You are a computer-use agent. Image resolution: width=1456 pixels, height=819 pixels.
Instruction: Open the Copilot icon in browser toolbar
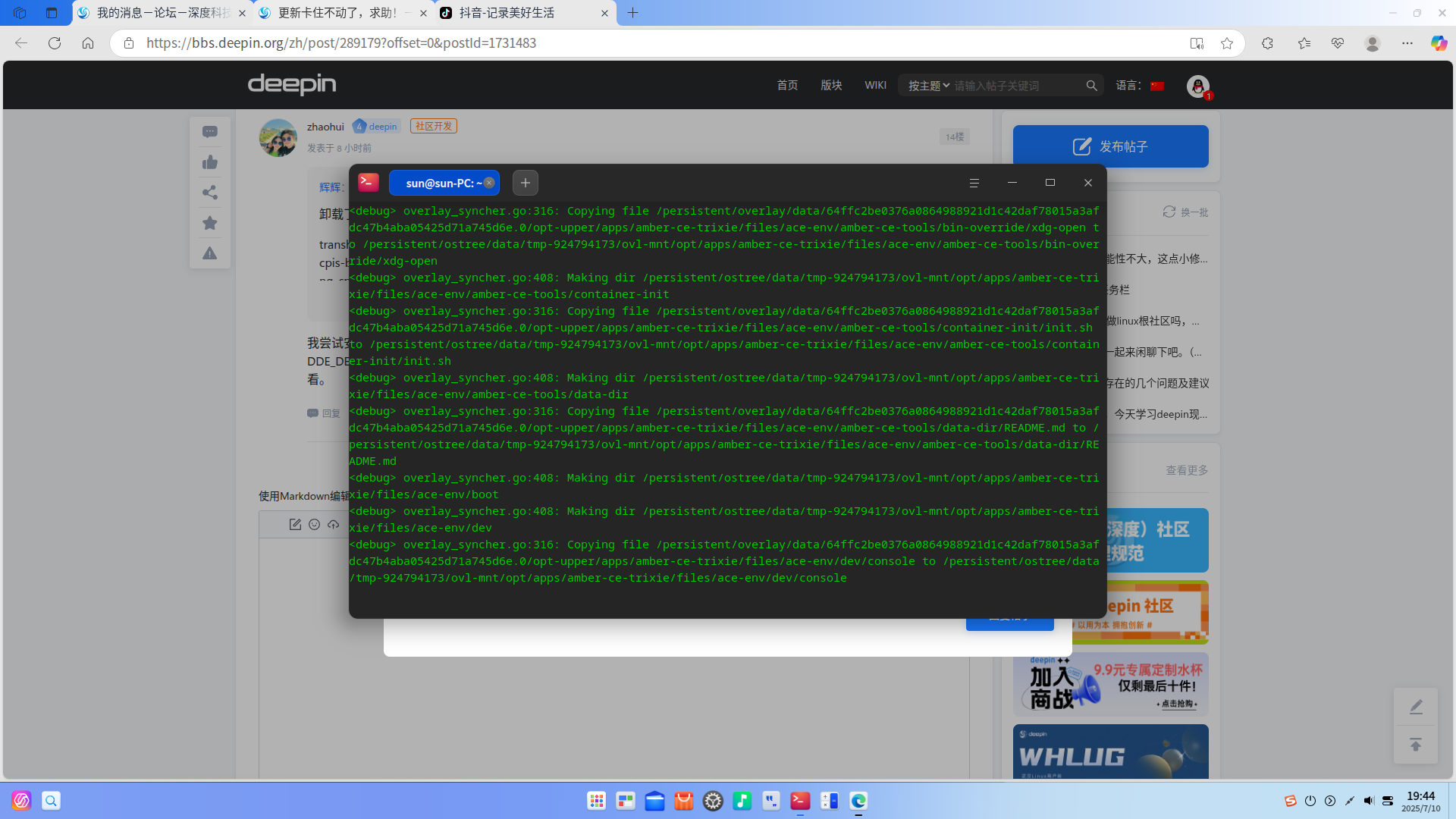[x=1439, y=43]
